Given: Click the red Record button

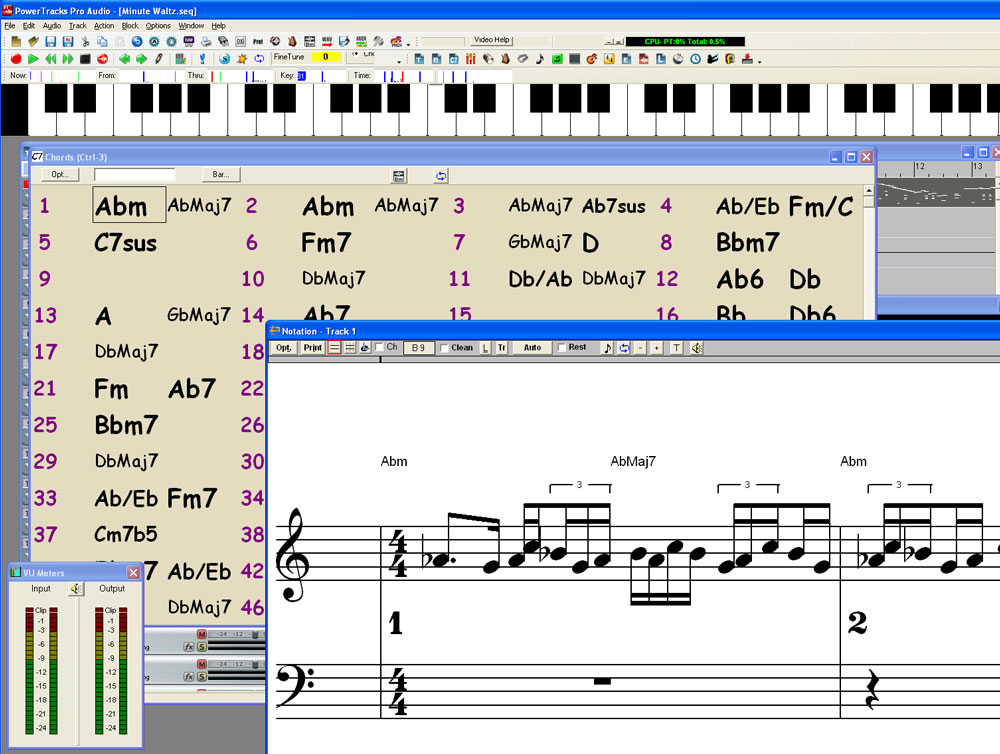Looking at the screenshot, I should pyautogui.click(x=16, y=59).
